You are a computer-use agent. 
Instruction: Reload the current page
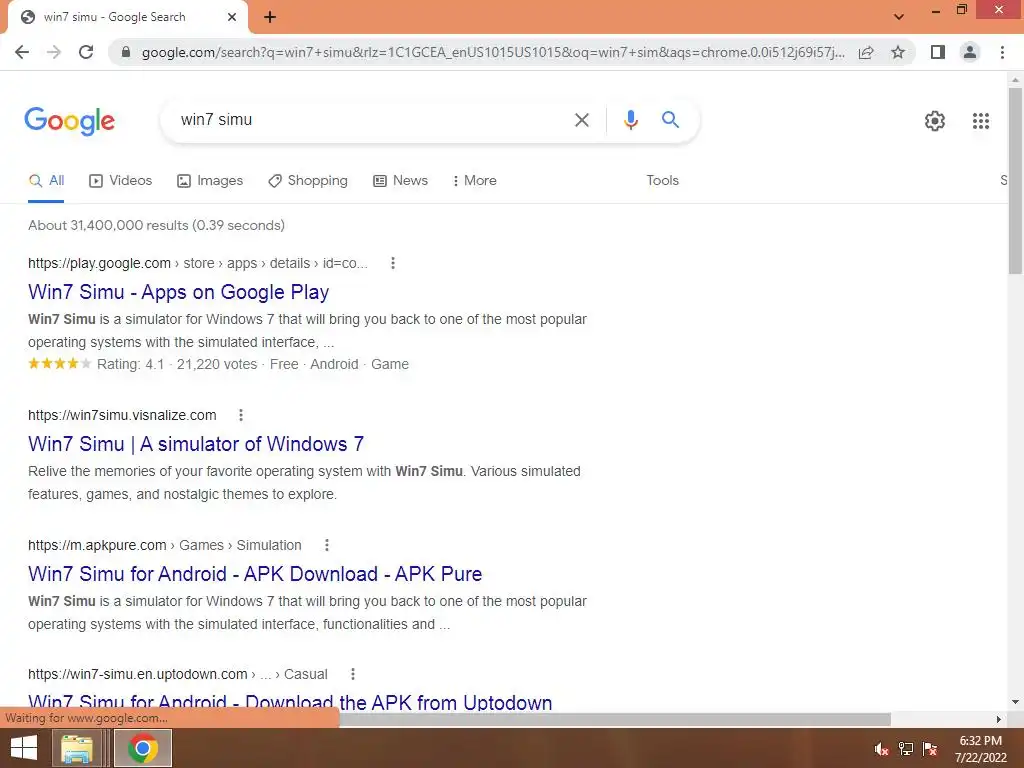coord(86,52)
